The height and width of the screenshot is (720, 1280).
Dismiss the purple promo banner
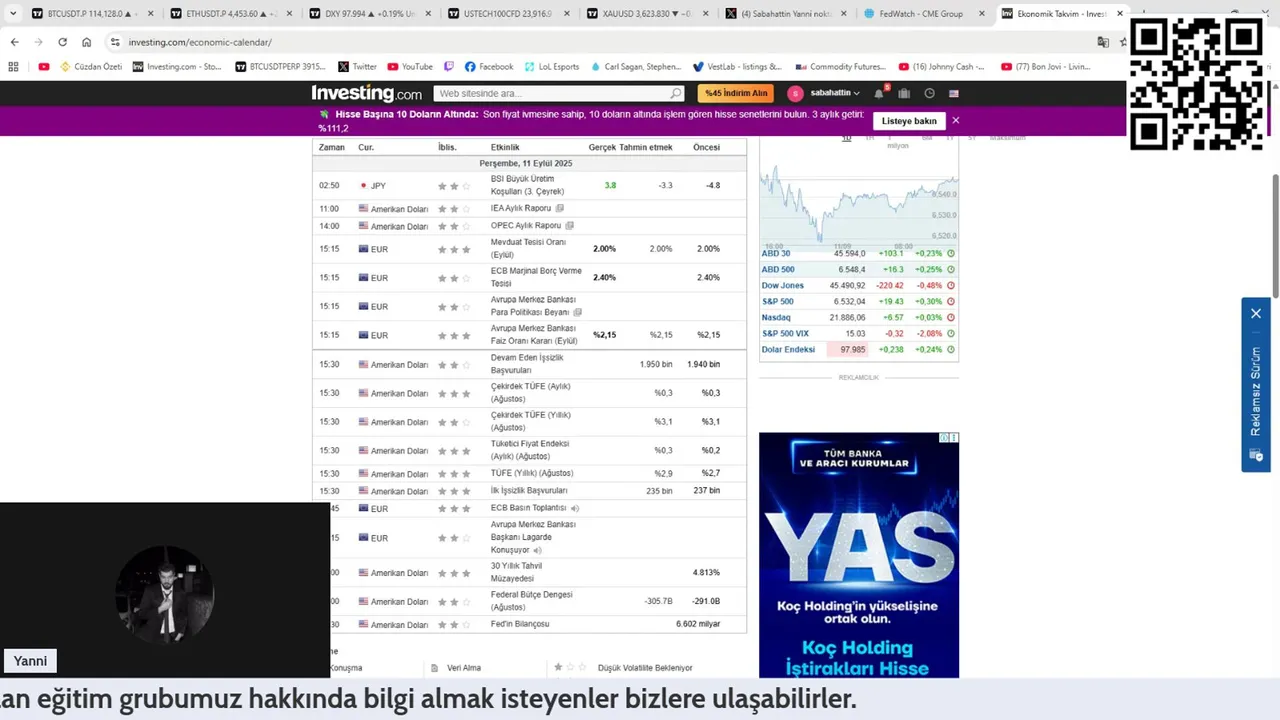[955, 120]
